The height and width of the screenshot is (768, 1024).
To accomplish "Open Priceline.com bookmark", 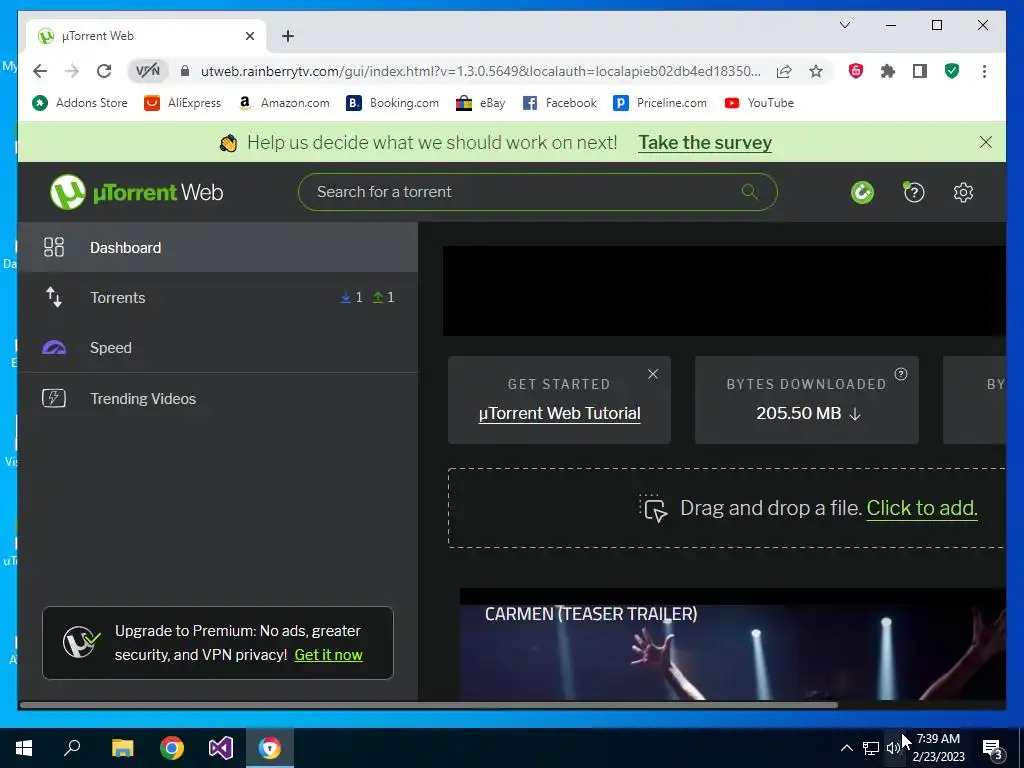I will [x=660, y=103].
